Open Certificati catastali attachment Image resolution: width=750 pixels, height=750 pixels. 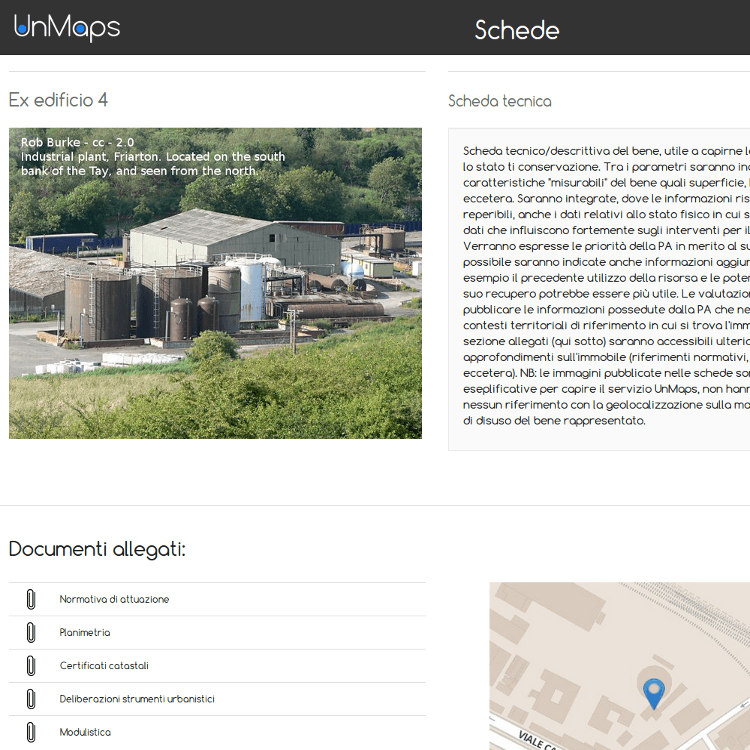pos(104,666)
